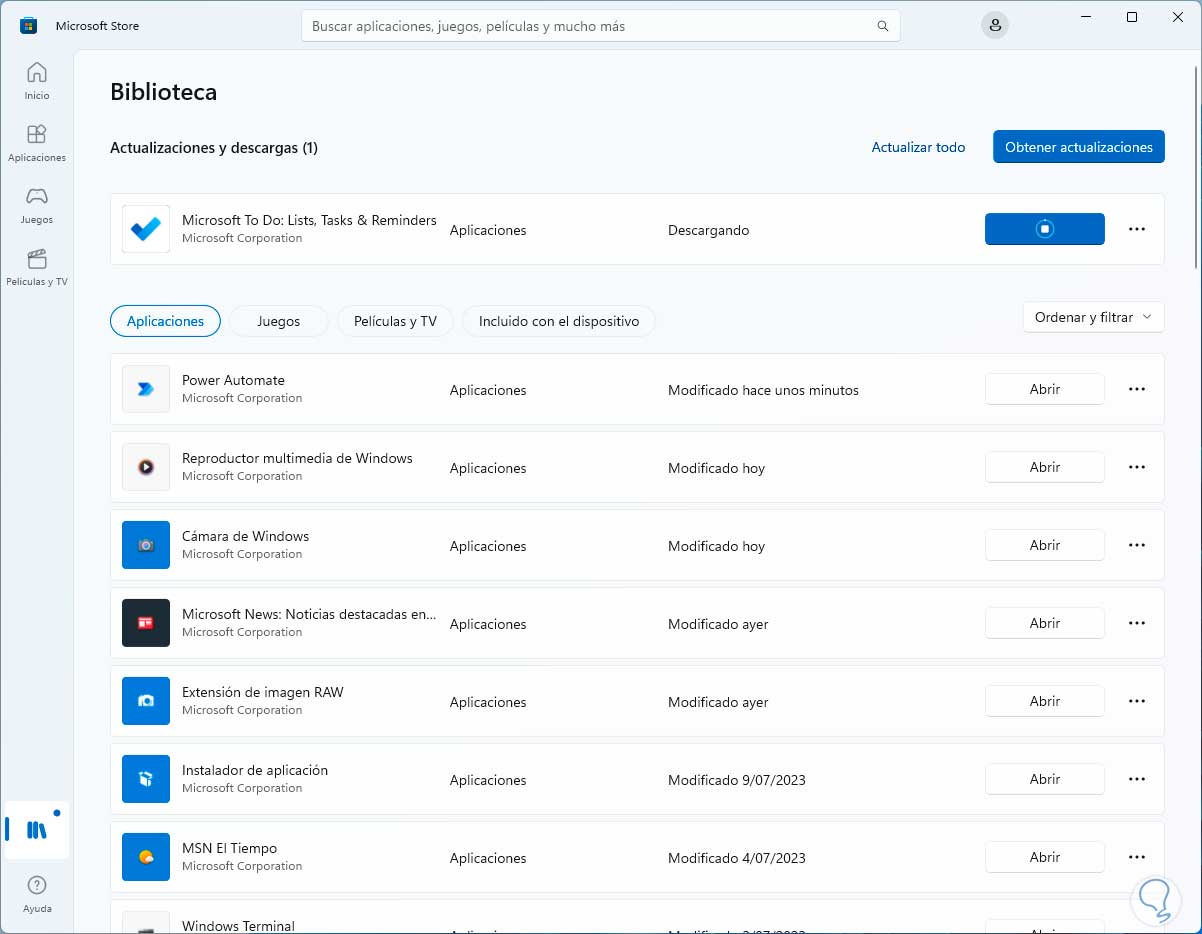Open more options for Power Automate
Screen dimensions: 1202x934
tap(1136, 389)
